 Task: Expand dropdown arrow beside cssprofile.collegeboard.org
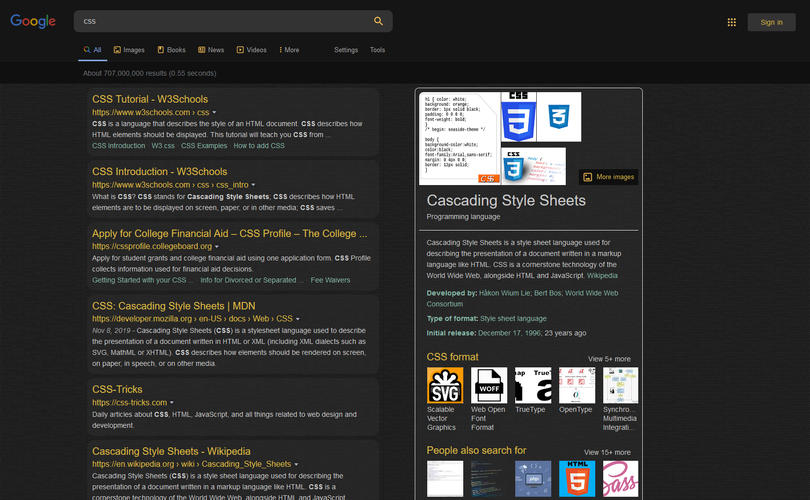216,246
